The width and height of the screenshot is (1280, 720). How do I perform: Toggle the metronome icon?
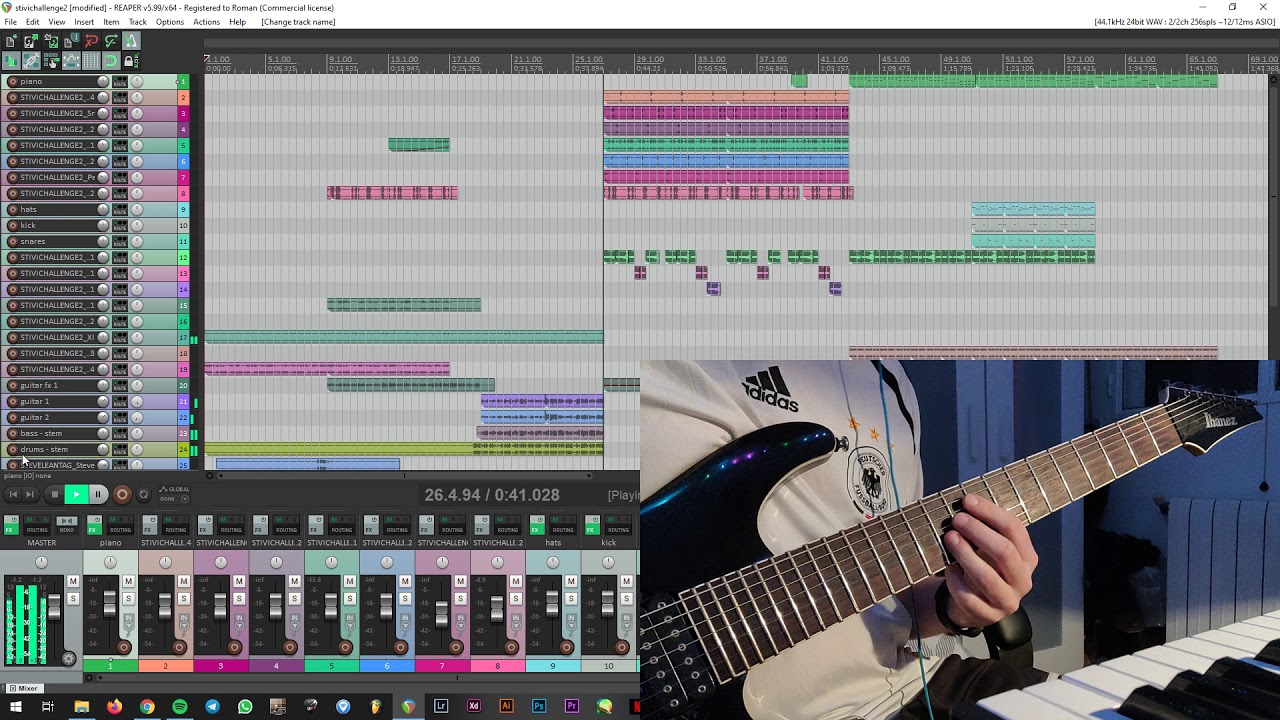point(131,41)
